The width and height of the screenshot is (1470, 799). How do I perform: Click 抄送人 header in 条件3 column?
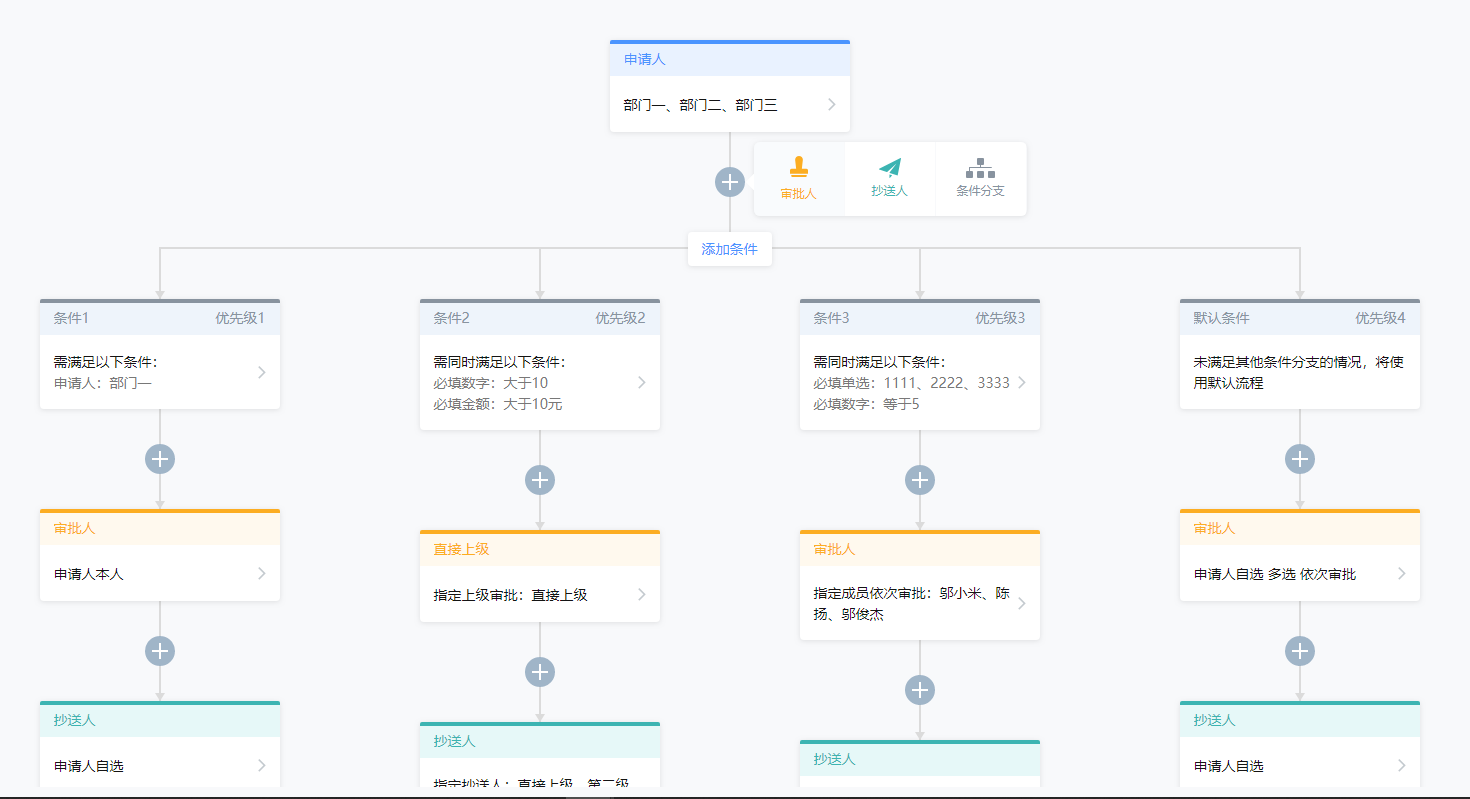pos(920,759)
